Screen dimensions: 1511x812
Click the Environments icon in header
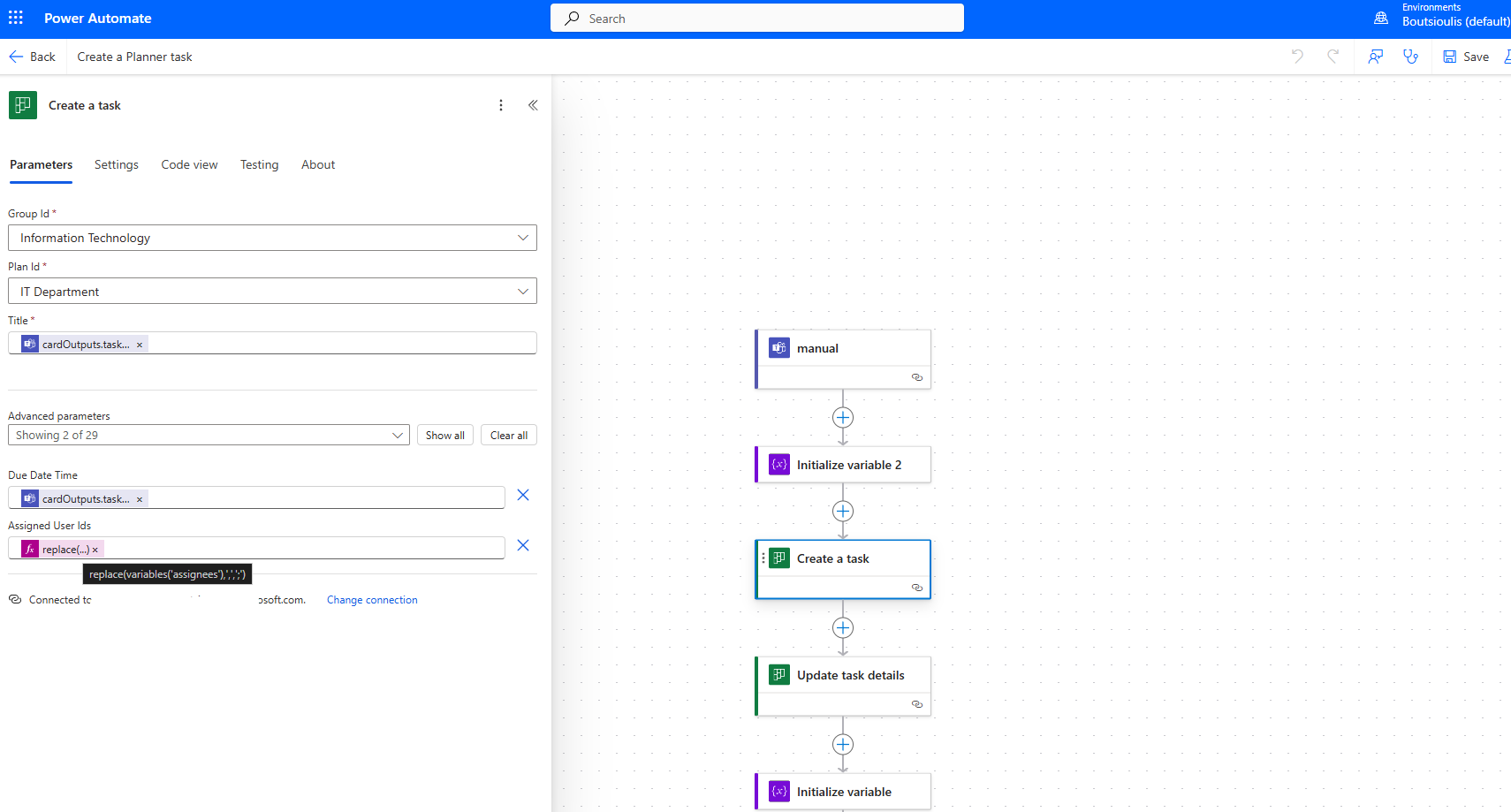coord(1381,18)
